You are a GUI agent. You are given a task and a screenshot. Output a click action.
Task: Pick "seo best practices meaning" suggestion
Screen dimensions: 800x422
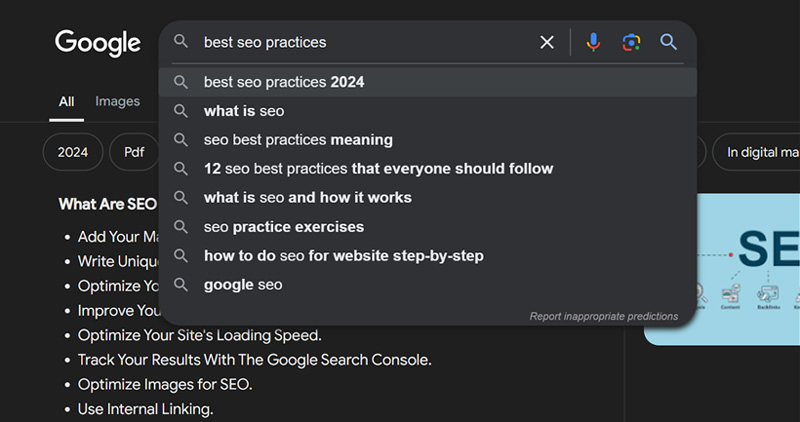point(298,140)
